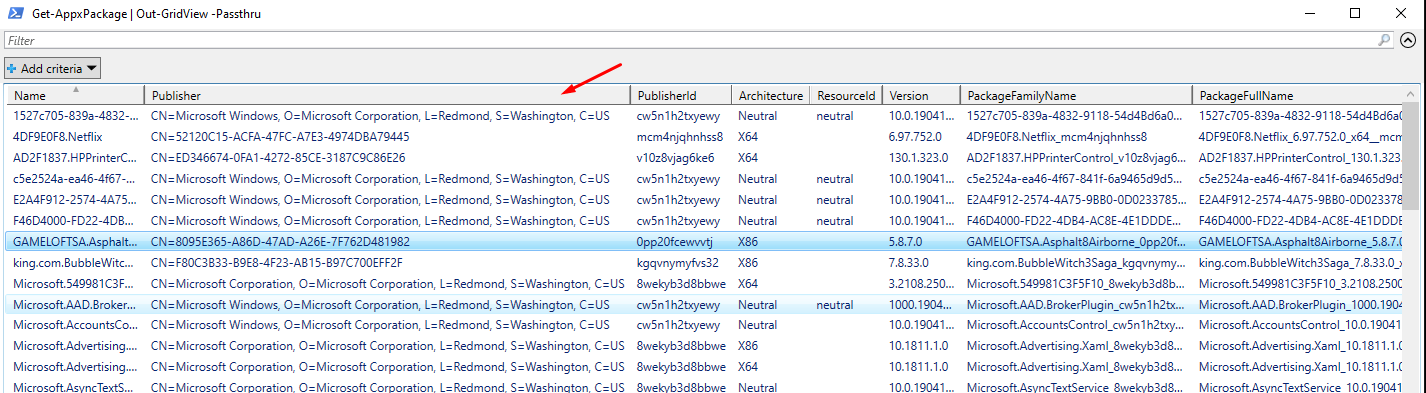1426x393 pixels.
Task: Select the GAMELOFTSA.Asphalt... row
Action: (704, 242)
